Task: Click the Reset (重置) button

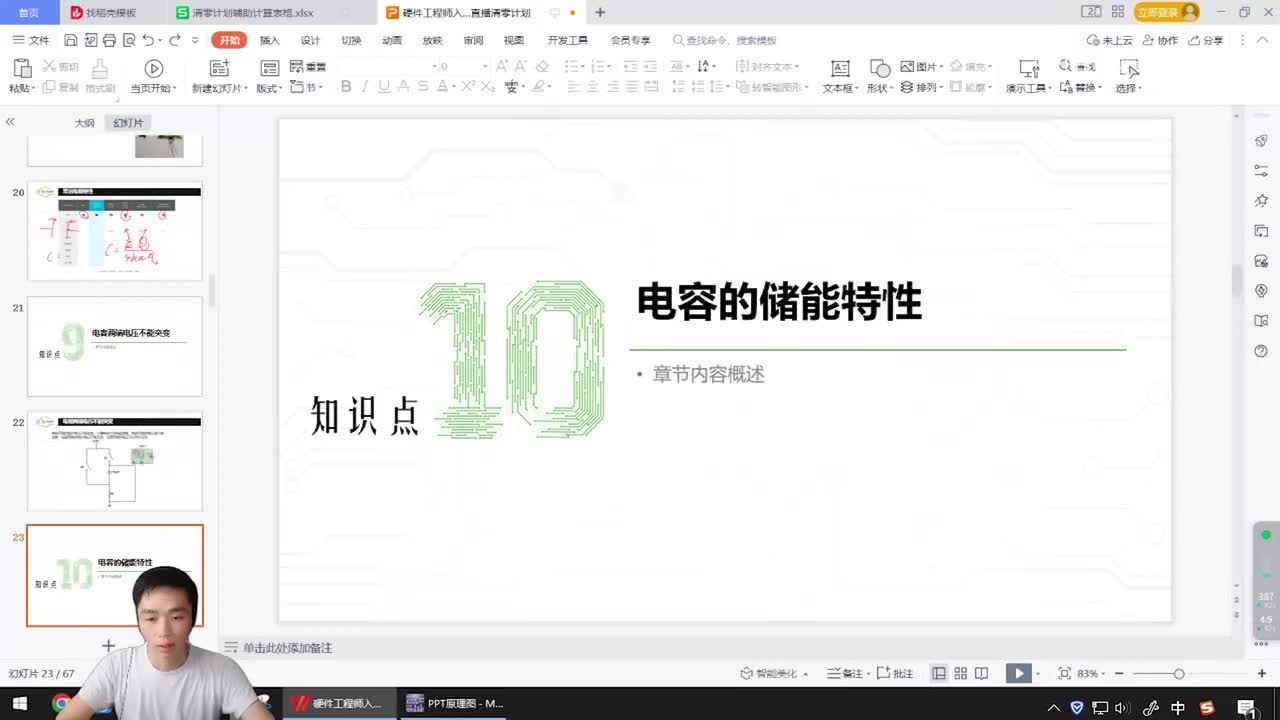Action: (x=308, y=66)
